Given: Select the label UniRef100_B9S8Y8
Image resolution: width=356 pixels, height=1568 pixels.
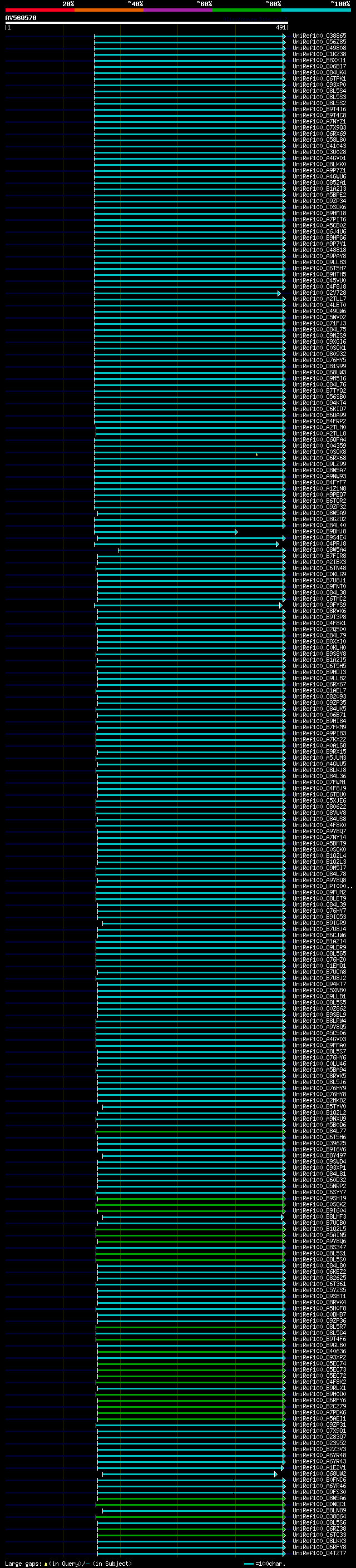Looking at the screenshot, I should coord(319,654).
